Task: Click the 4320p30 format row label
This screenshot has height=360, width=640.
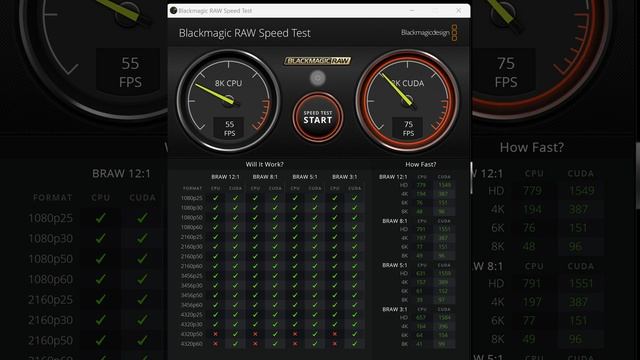Action: pos(191,324)
